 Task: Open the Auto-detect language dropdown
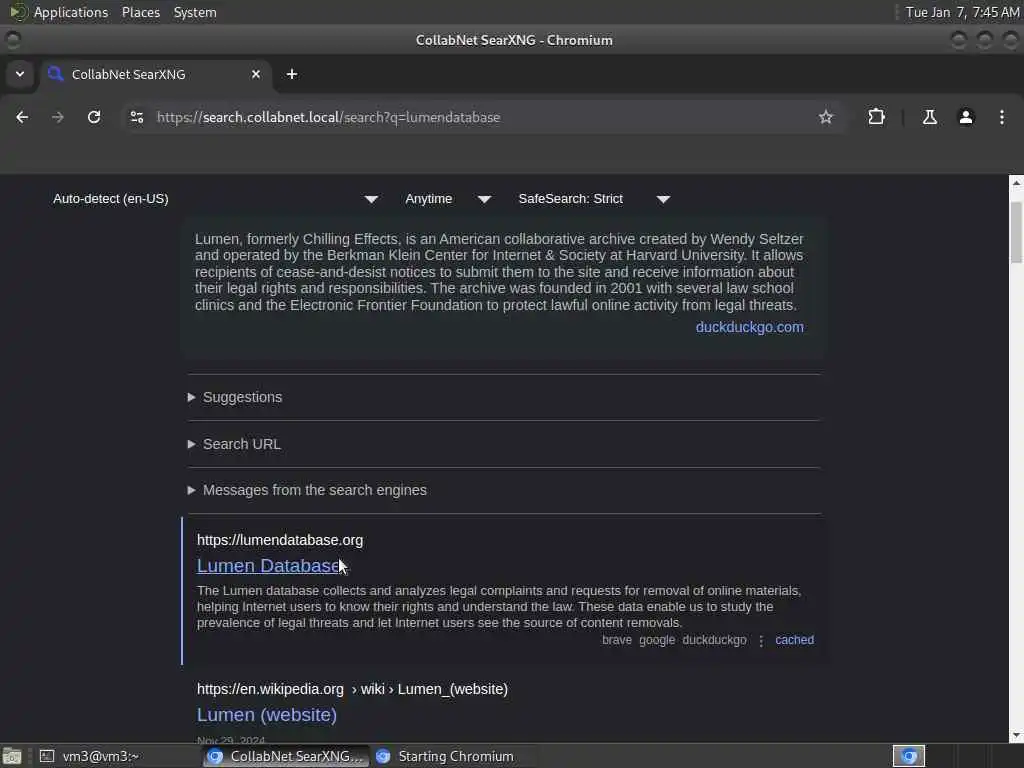click(x=216, y=199)
